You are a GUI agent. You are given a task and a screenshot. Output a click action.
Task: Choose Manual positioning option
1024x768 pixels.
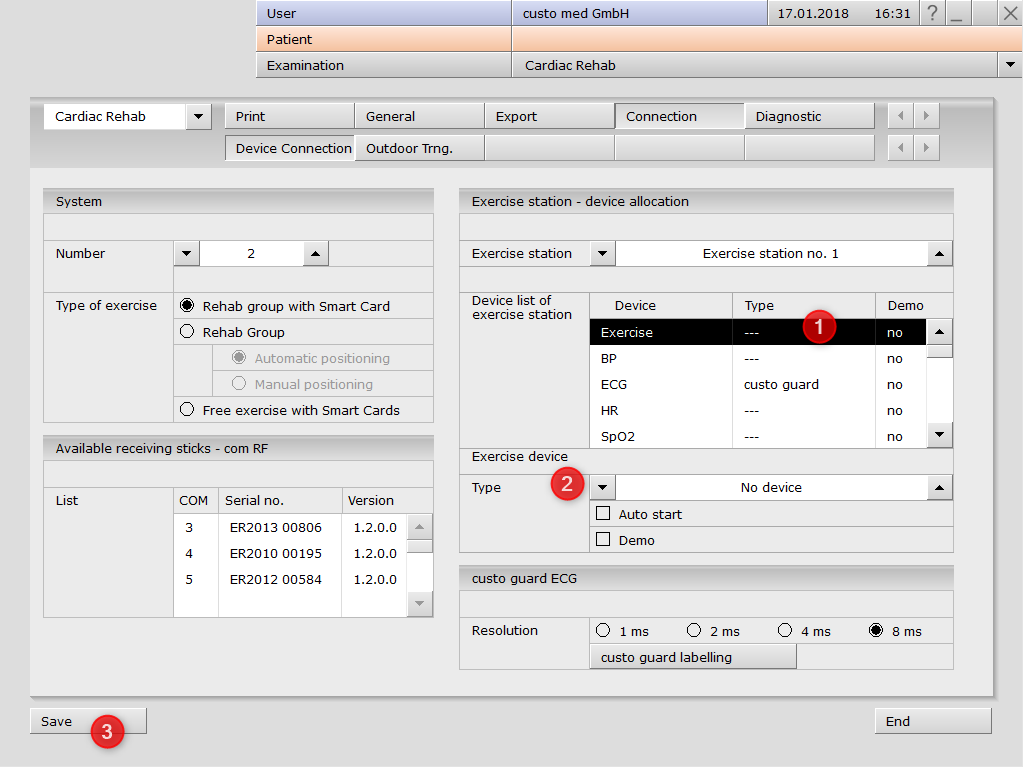(x=239, y=384)
